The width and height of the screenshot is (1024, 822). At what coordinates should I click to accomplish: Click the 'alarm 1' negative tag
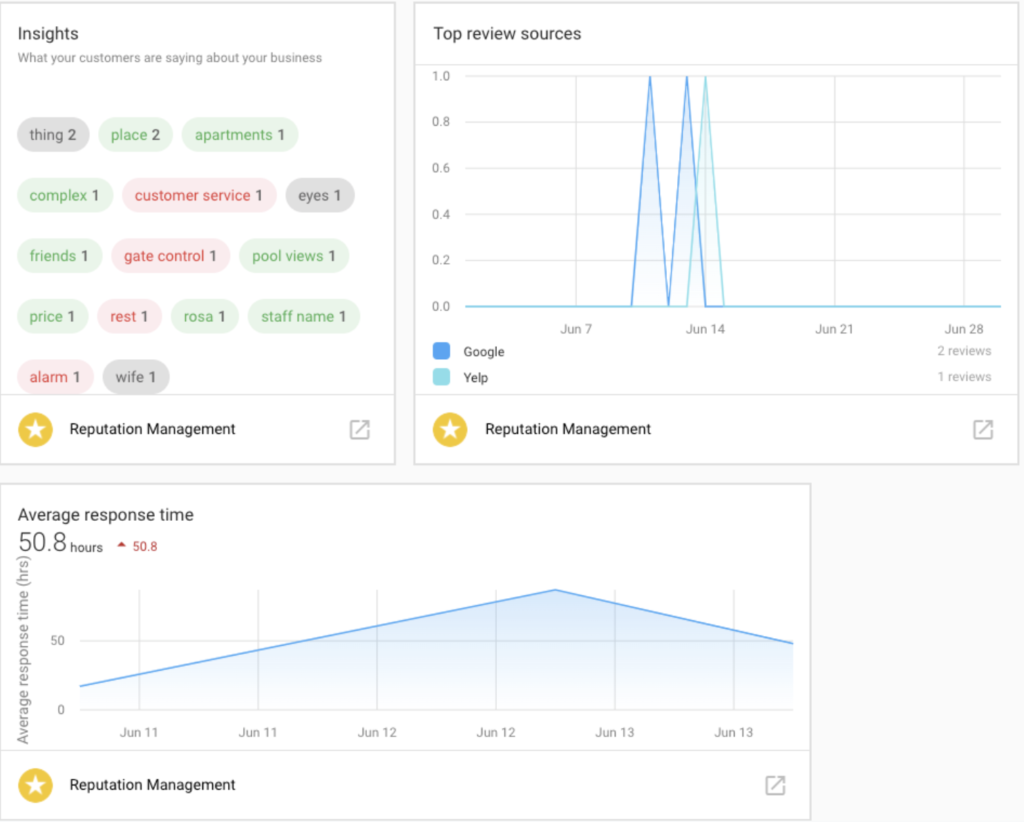pos(55,377)
